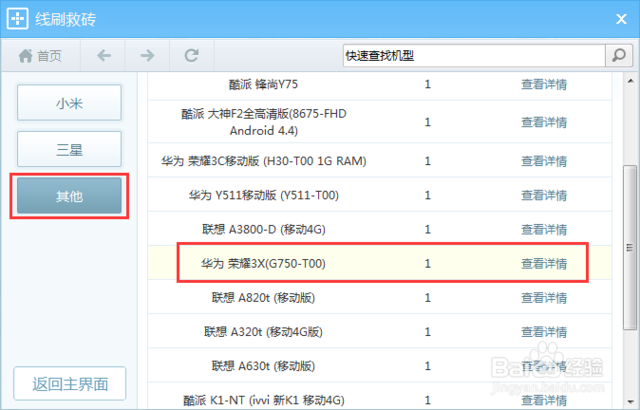Select 联想 A820t (移动版) model
Image resolution: width=640 pixels, height=410 pixels.
[263, 298]
